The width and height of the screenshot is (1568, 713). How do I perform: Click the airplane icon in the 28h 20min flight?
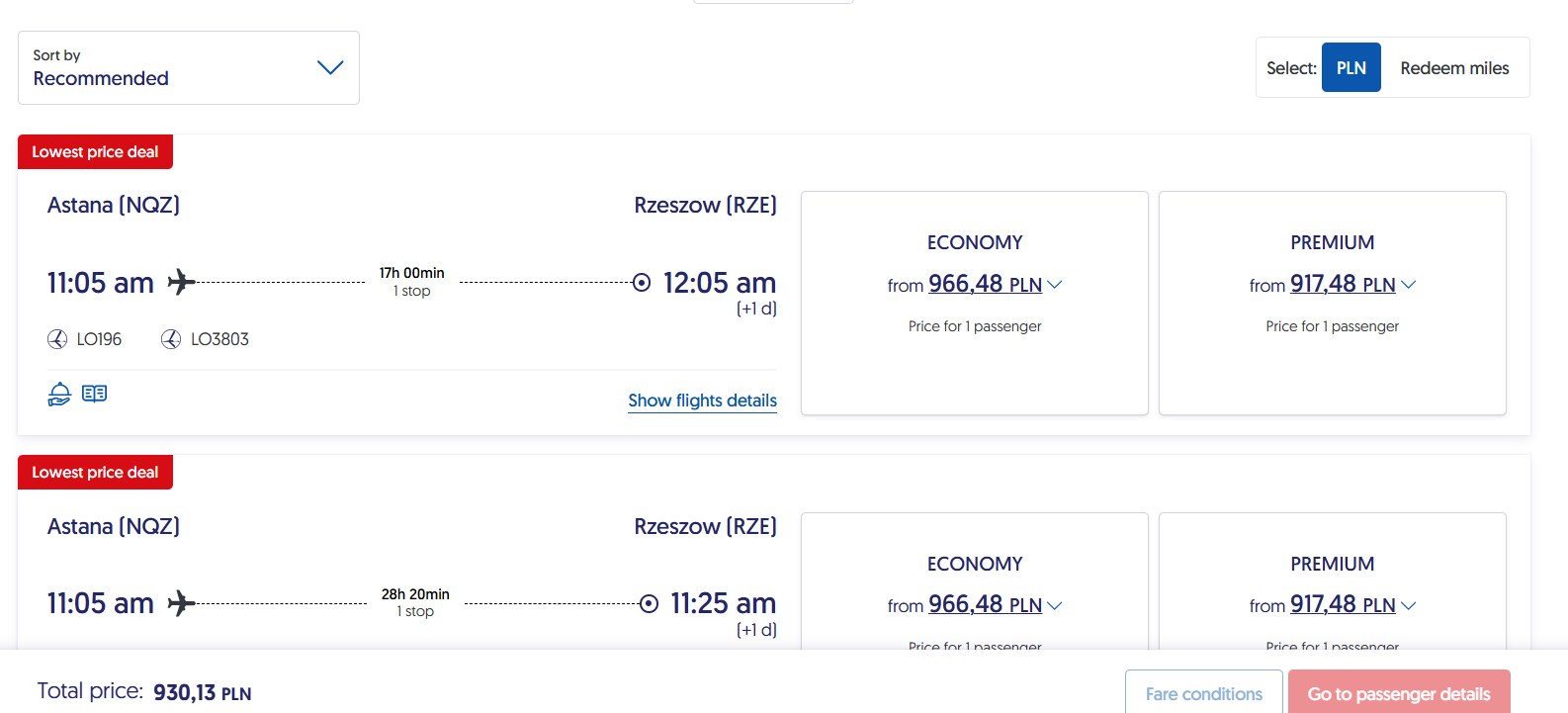181,602
